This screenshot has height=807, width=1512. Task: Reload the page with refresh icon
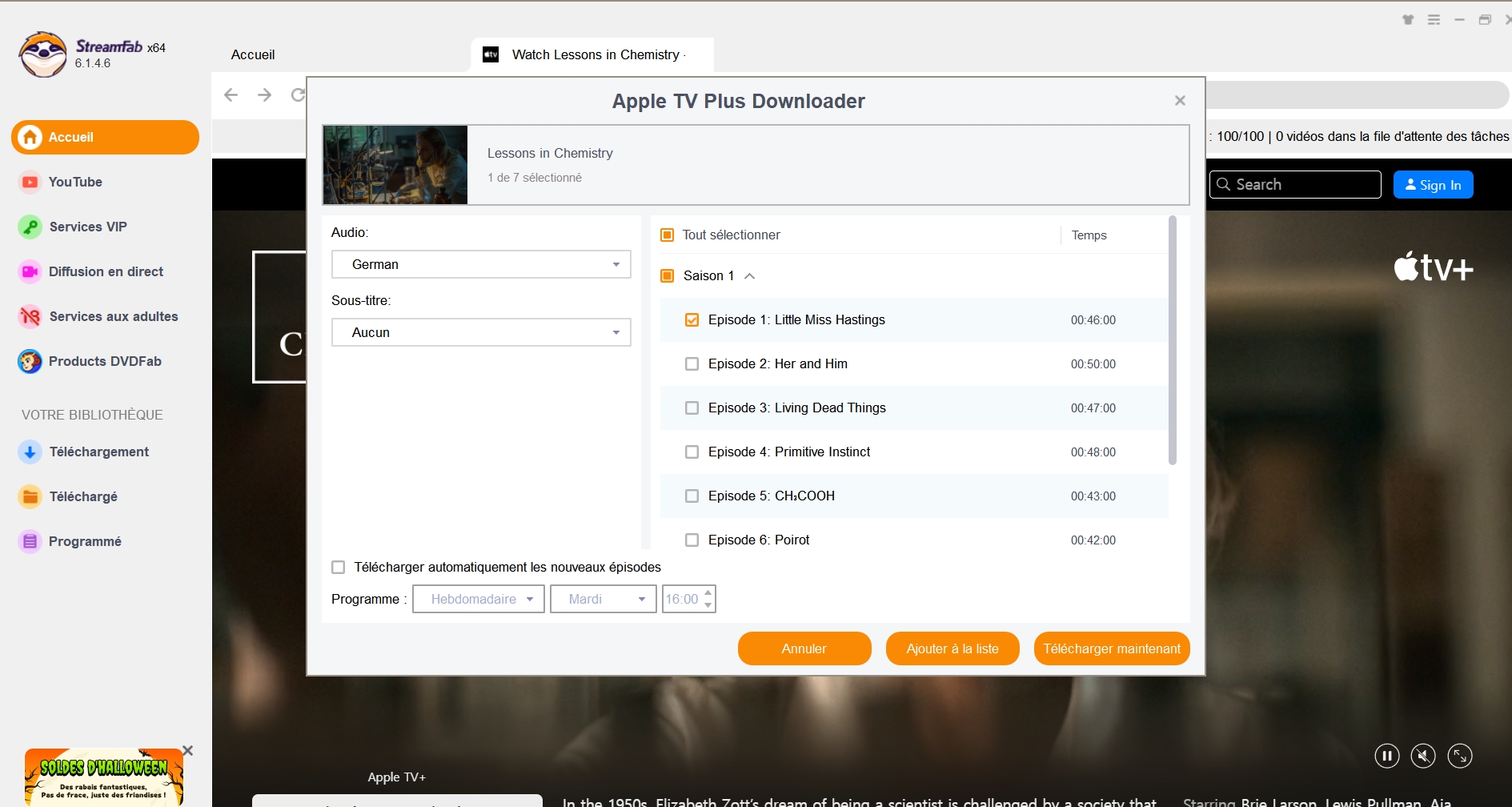[298, 95]
